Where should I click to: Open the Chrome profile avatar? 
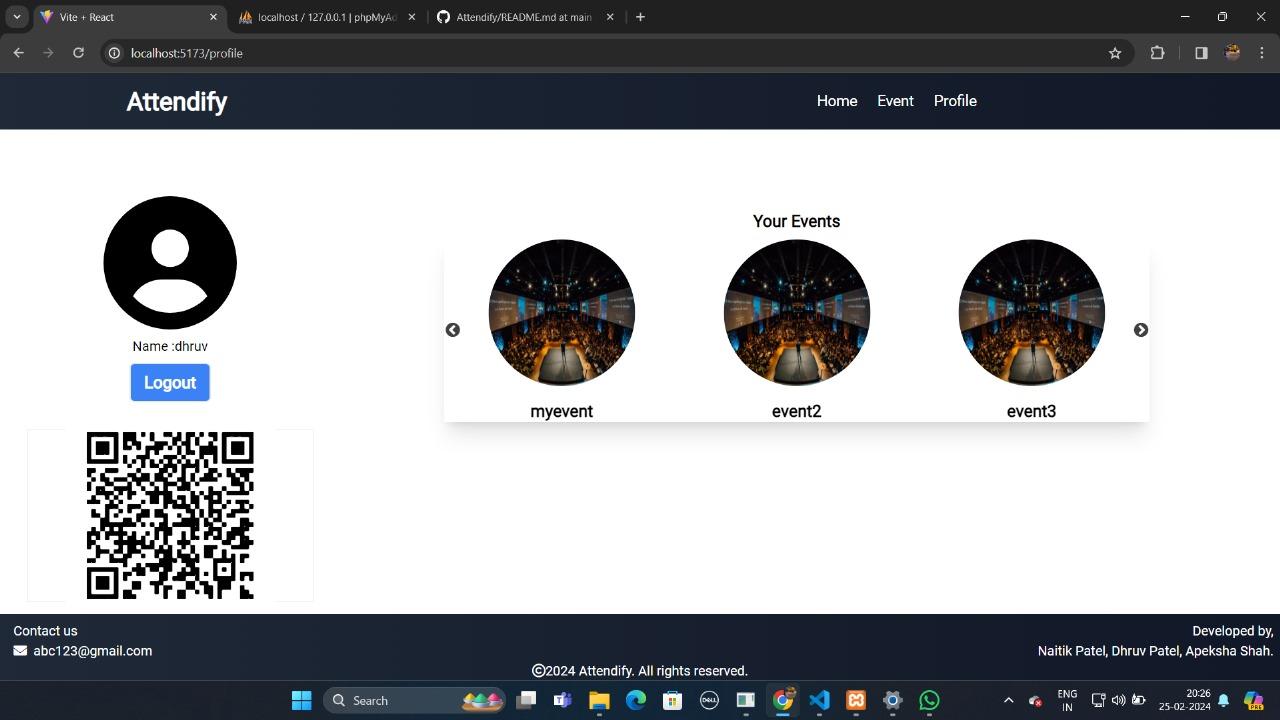pos(1232,53)
